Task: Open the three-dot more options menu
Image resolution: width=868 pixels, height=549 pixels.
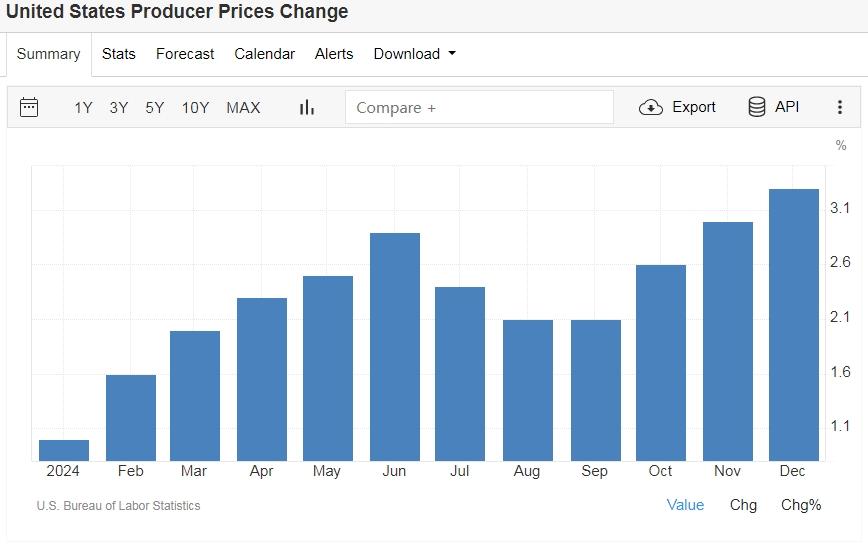Action: [x=840, y=107]
